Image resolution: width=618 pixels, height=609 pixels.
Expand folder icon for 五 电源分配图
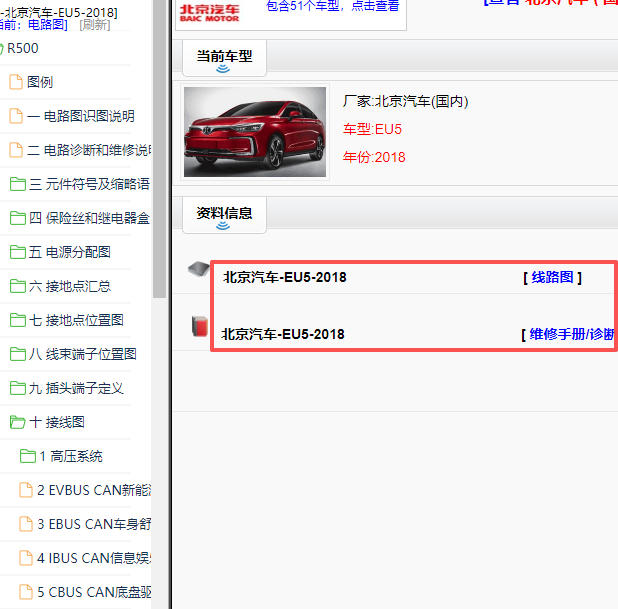click(x=18, y=252)
